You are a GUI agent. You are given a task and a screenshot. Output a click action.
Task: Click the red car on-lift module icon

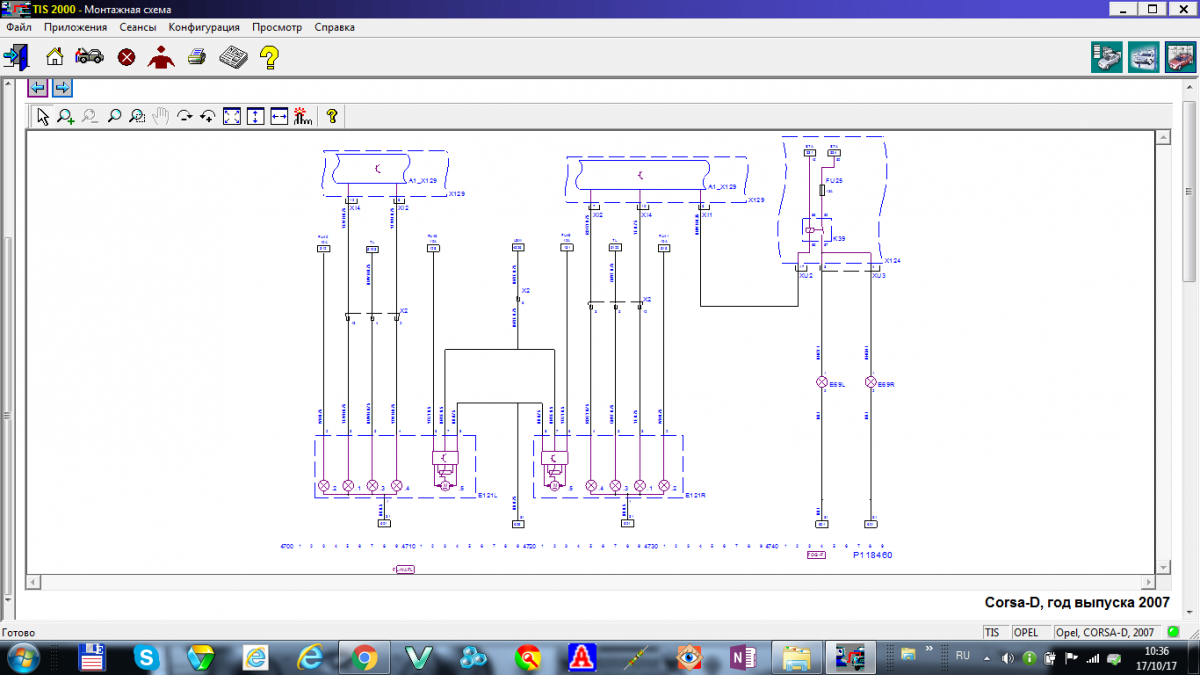(x=1179, y=57)
